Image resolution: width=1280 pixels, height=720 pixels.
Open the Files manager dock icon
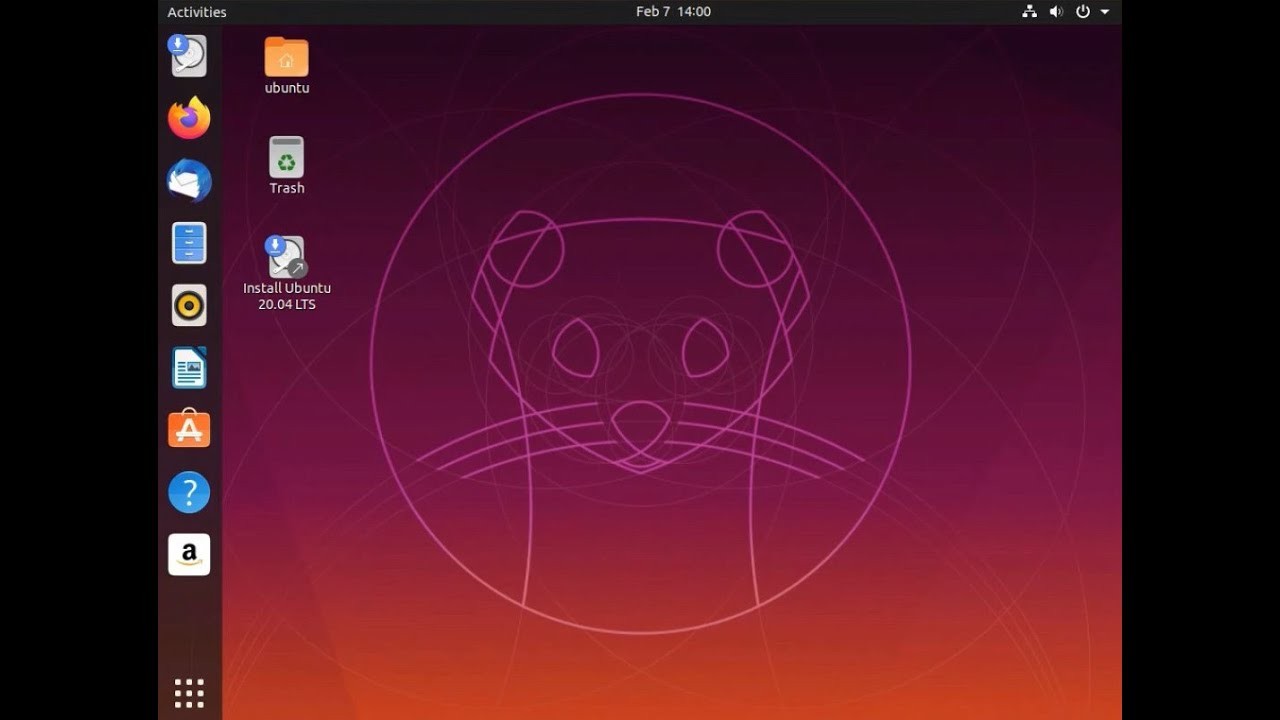click(189, 243)
